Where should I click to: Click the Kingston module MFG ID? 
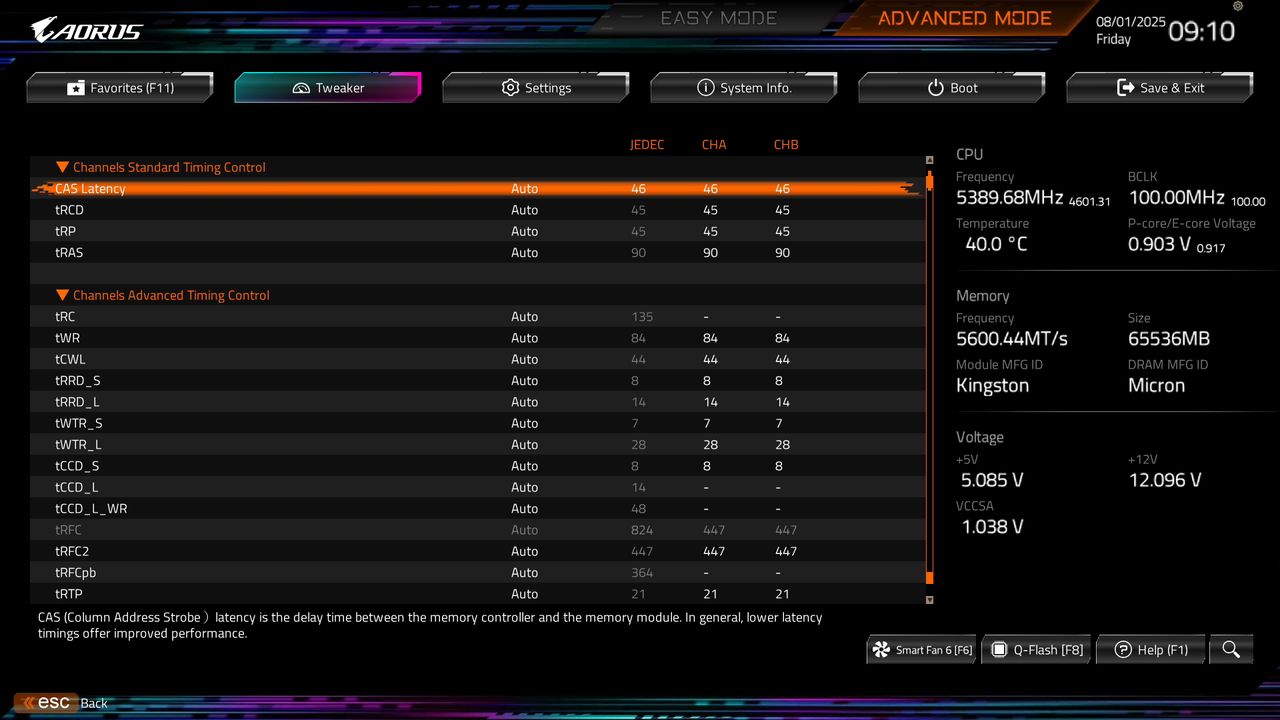(992, 386)
